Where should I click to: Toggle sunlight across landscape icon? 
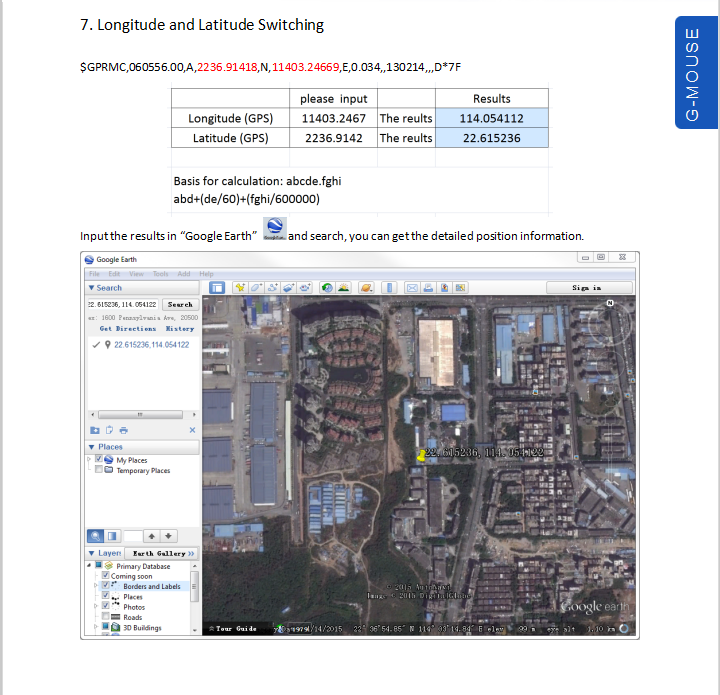pos(343,288)
